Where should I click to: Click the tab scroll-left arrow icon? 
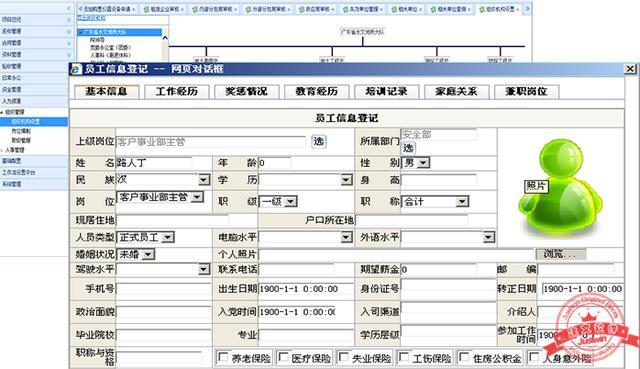click(x=80, y=9)
